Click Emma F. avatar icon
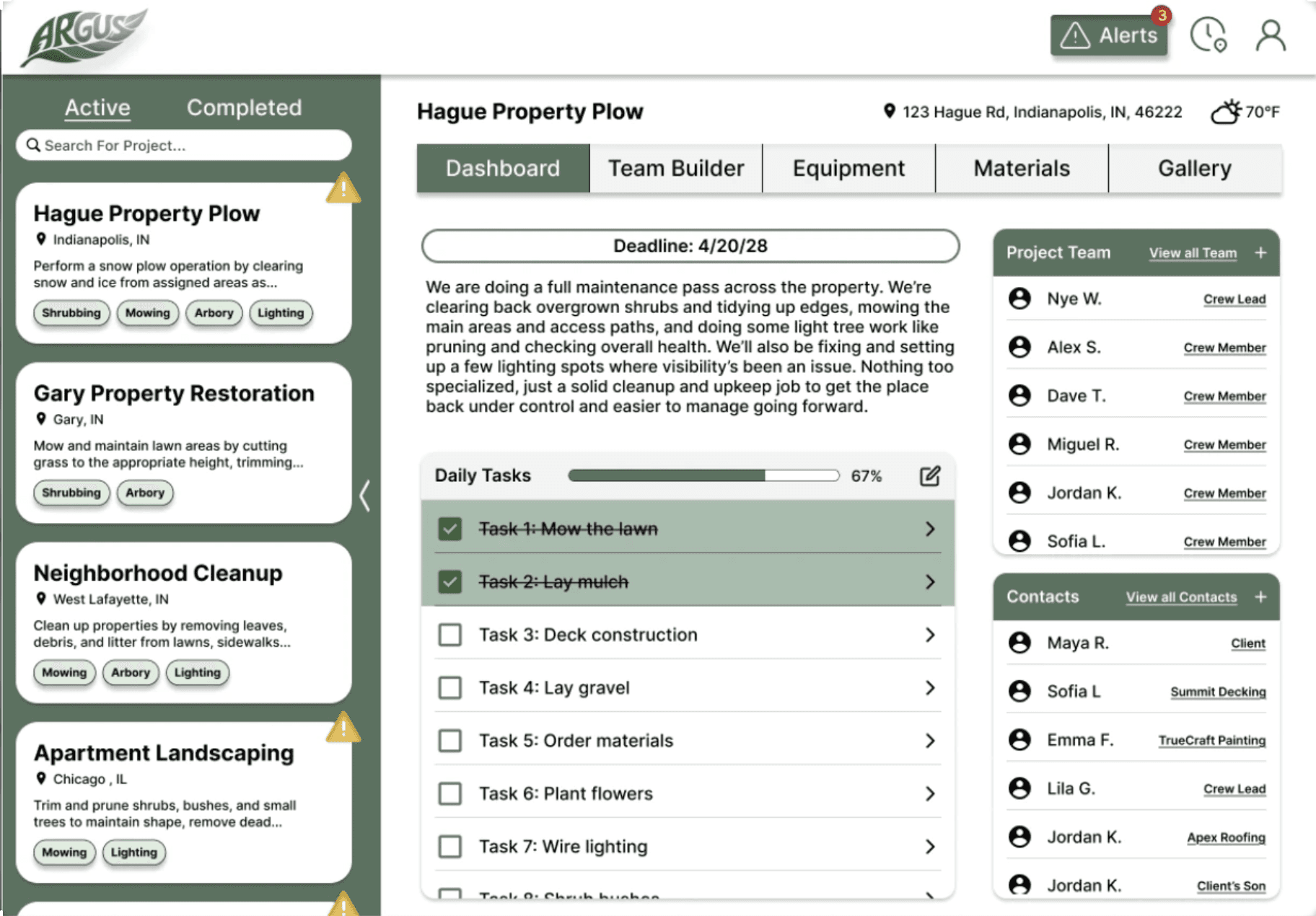 point(1019,739)
